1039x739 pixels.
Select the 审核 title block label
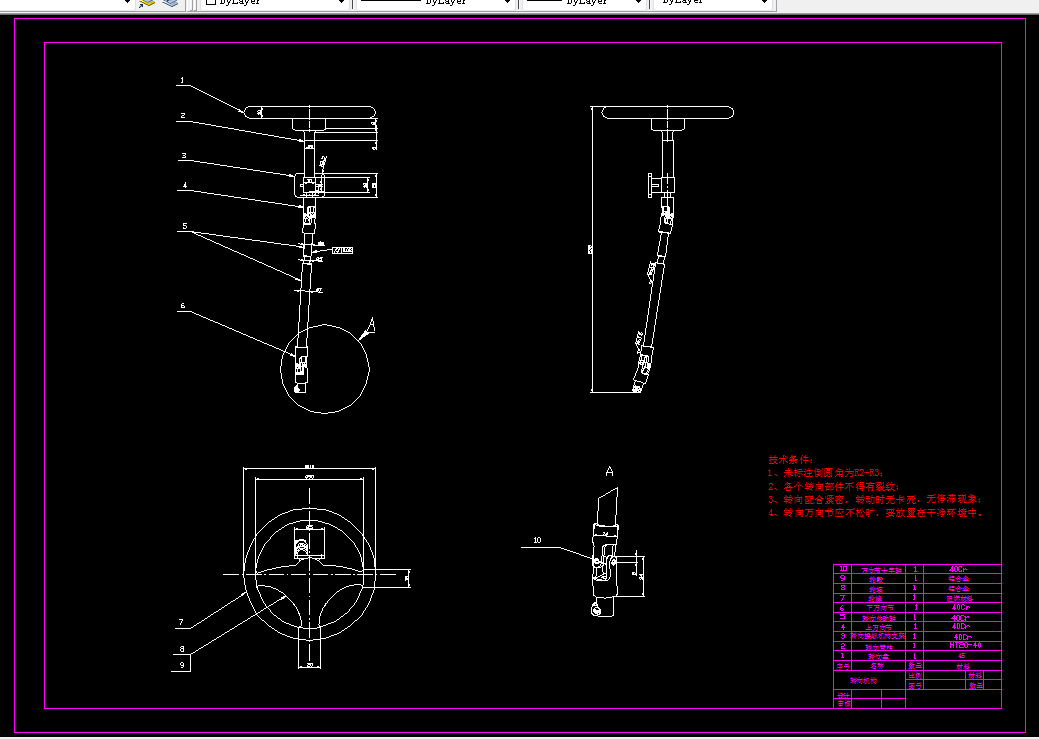[843, 704]
